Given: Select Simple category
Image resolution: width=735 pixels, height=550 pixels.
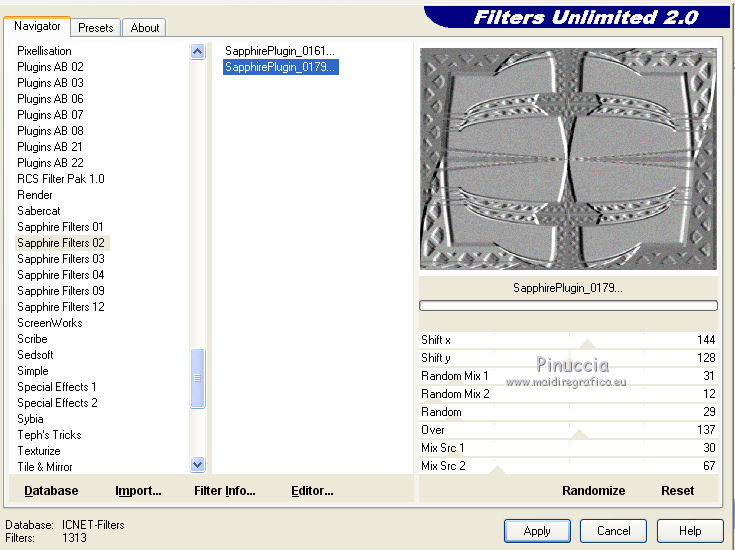Looking at the screenshot, I should pyautogui.click(x=33, y=370).
